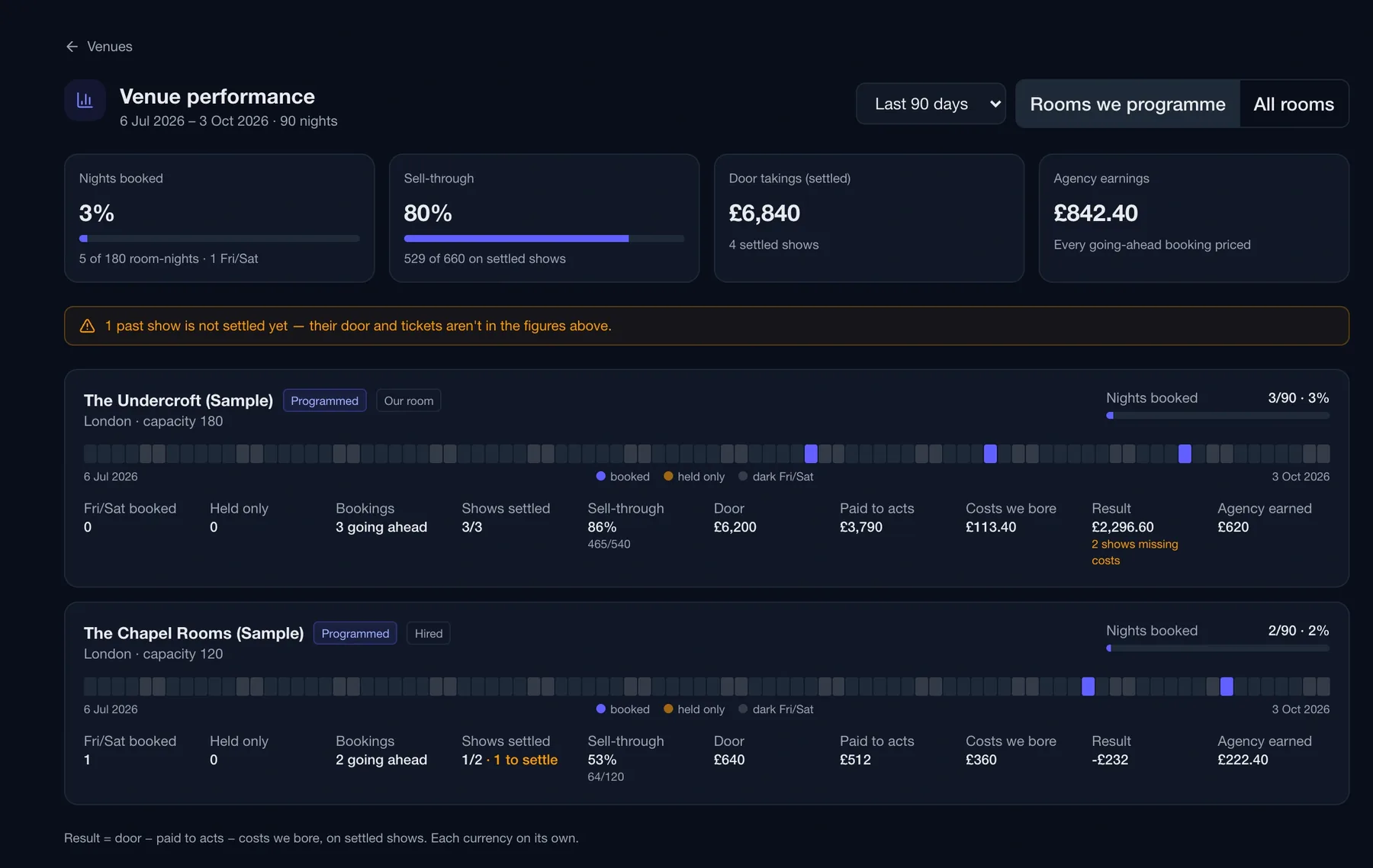
Task: Click the back arrow beside Venues
Action: tap(72, 47)
